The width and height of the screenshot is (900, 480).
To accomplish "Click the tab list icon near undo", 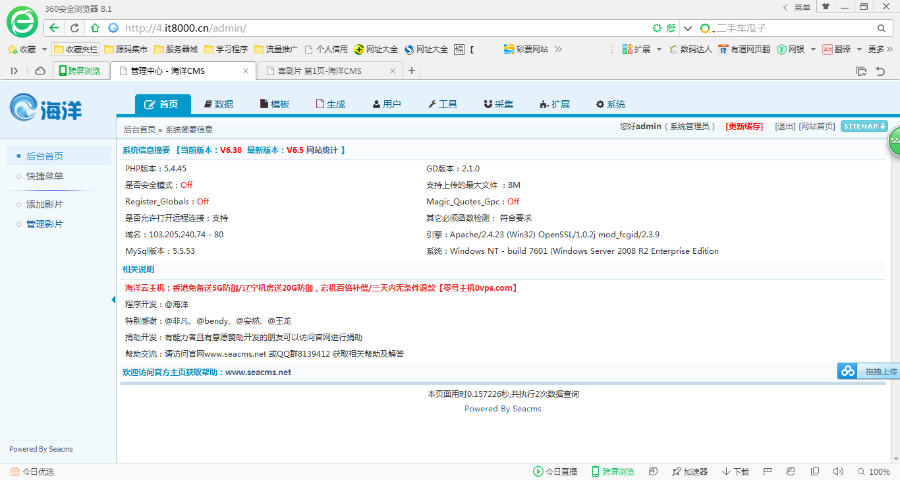I will coord(861,71).
